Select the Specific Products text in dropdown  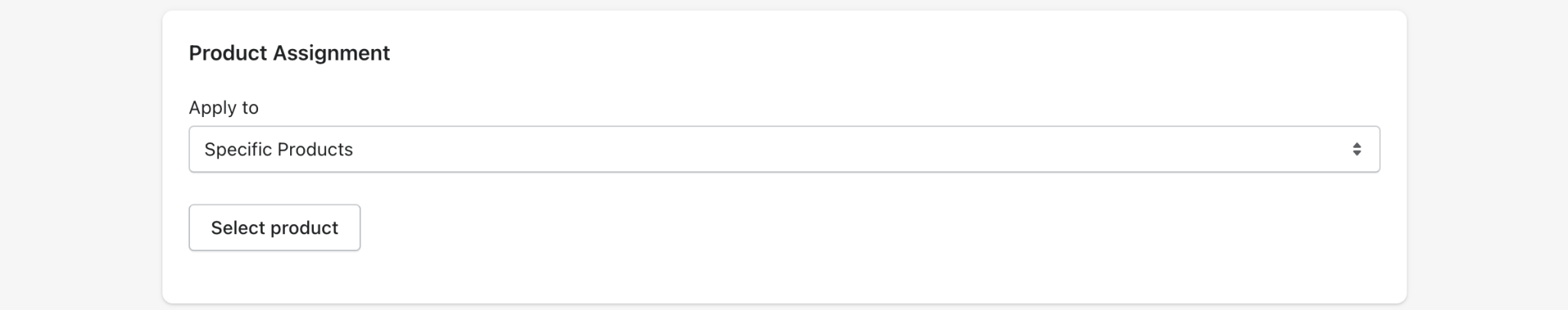point(278,149)
